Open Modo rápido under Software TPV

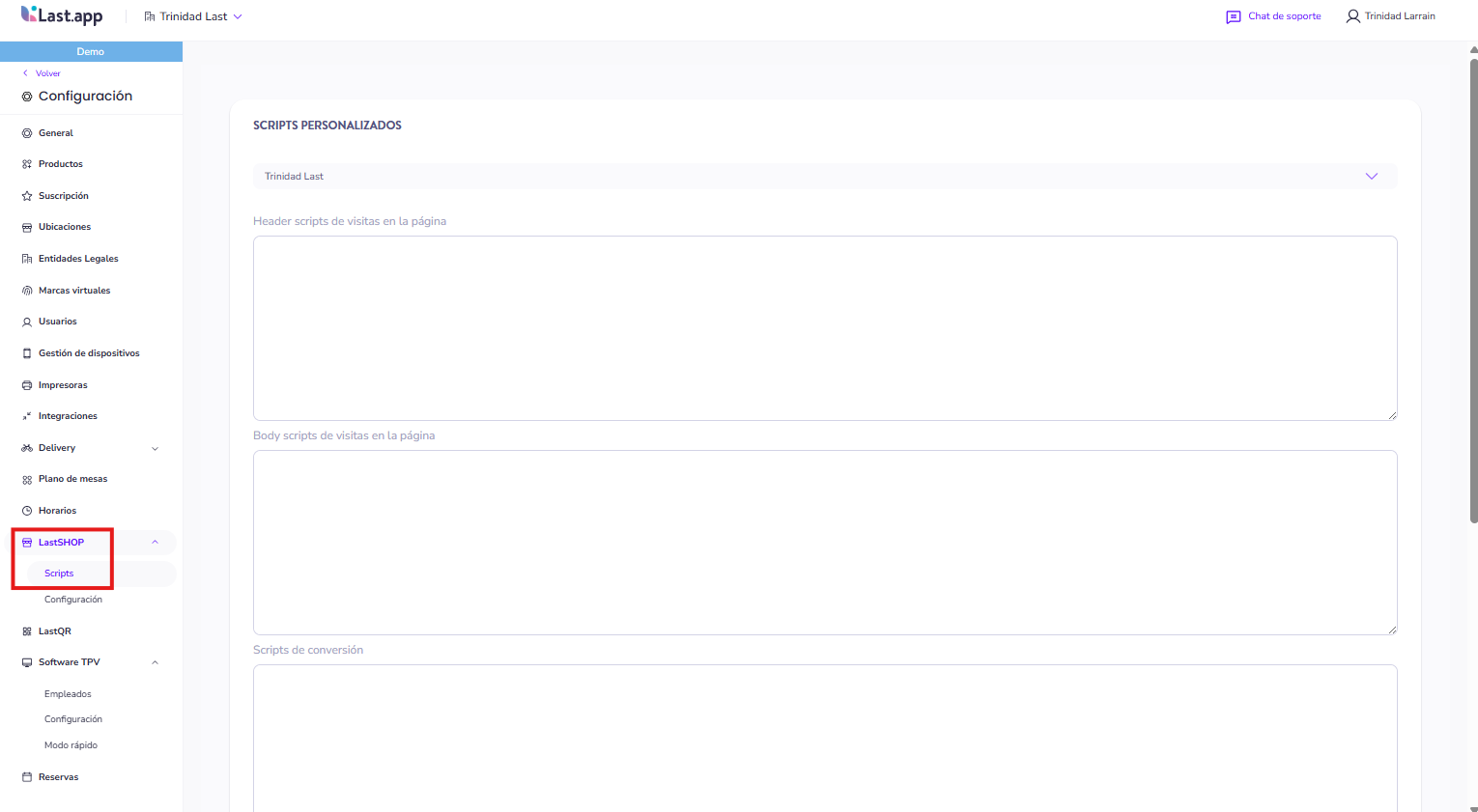click(x=71, y=745)
